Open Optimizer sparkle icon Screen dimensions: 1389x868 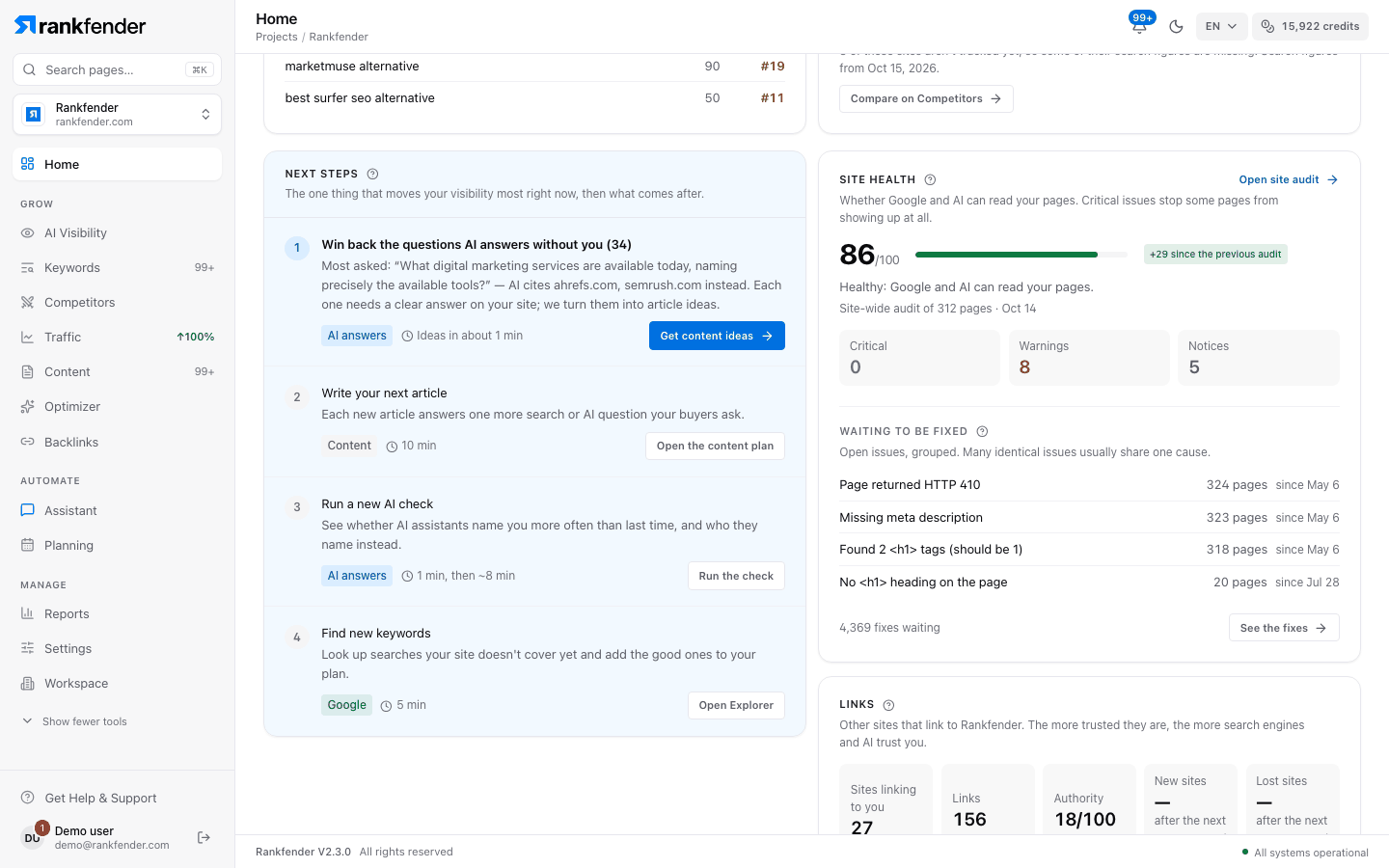(28, 407)
